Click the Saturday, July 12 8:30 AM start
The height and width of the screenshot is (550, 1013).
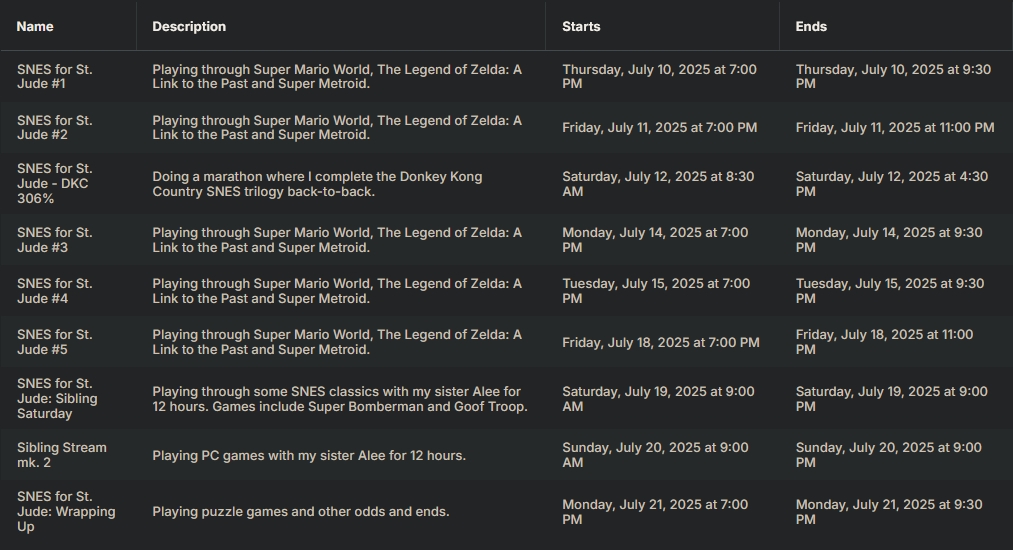tap(658, 184)
